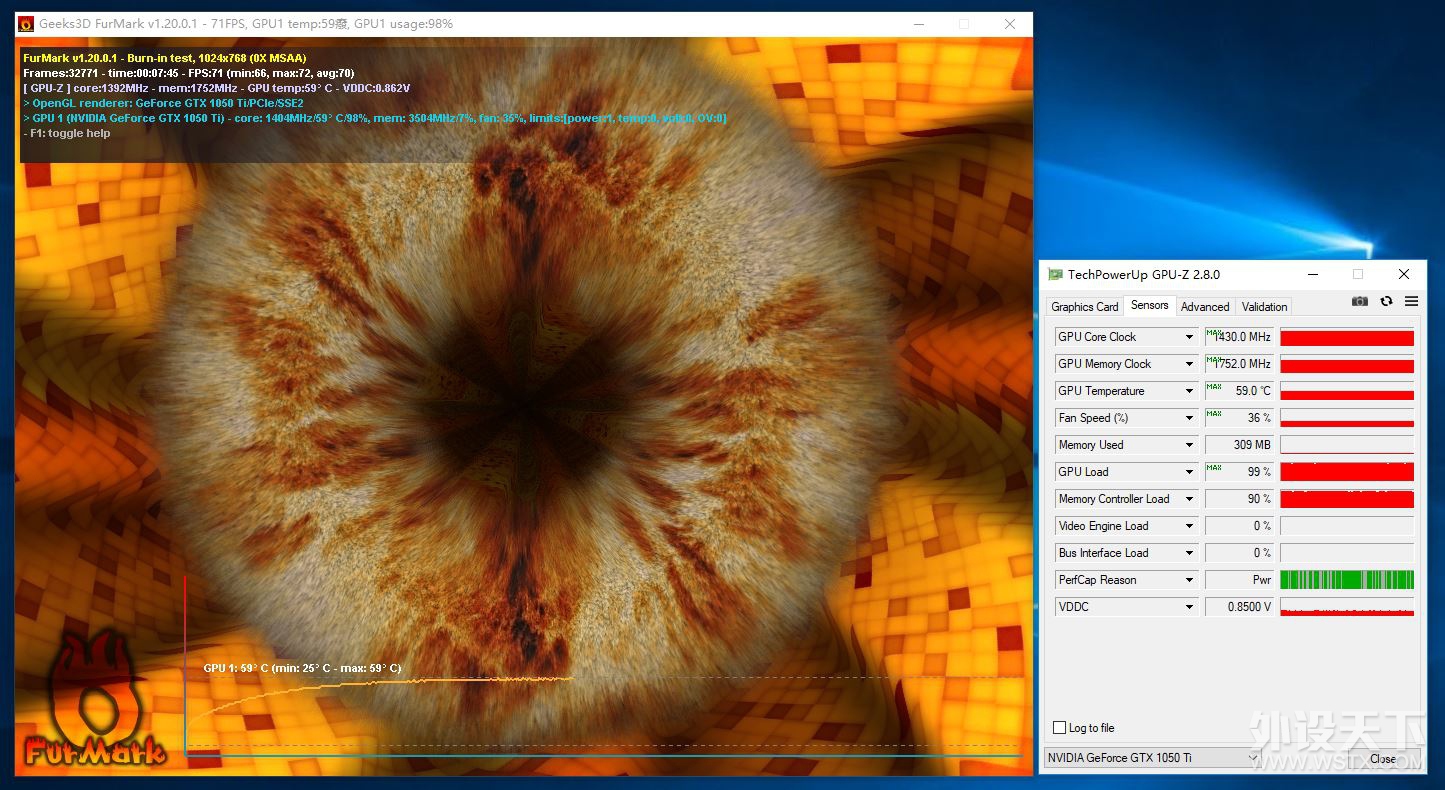Minimize the FurMark window
The height and width of the screenshot is (790, 1445).
918,23
